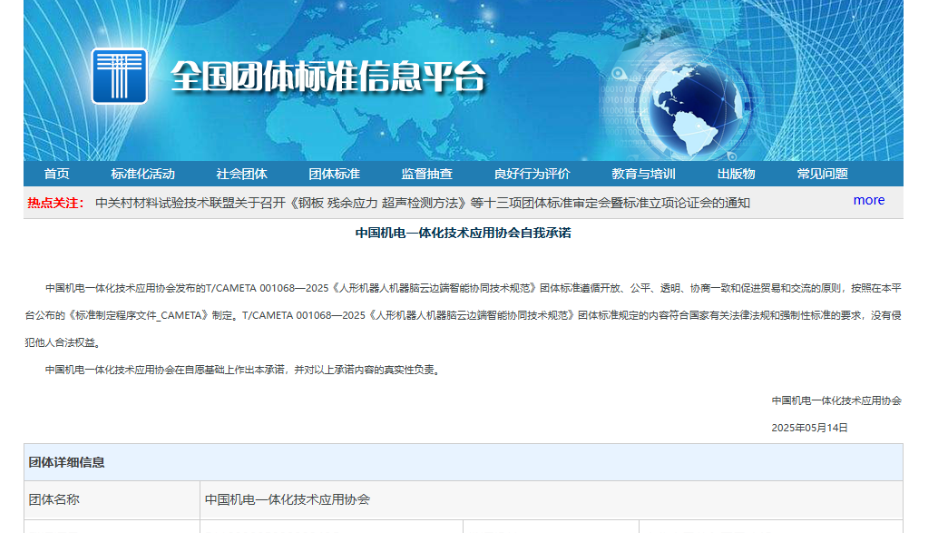The height and width of the screenshot is (533, 927).
Task: Go to the 社会团体 section
Action: click(242, 174)
